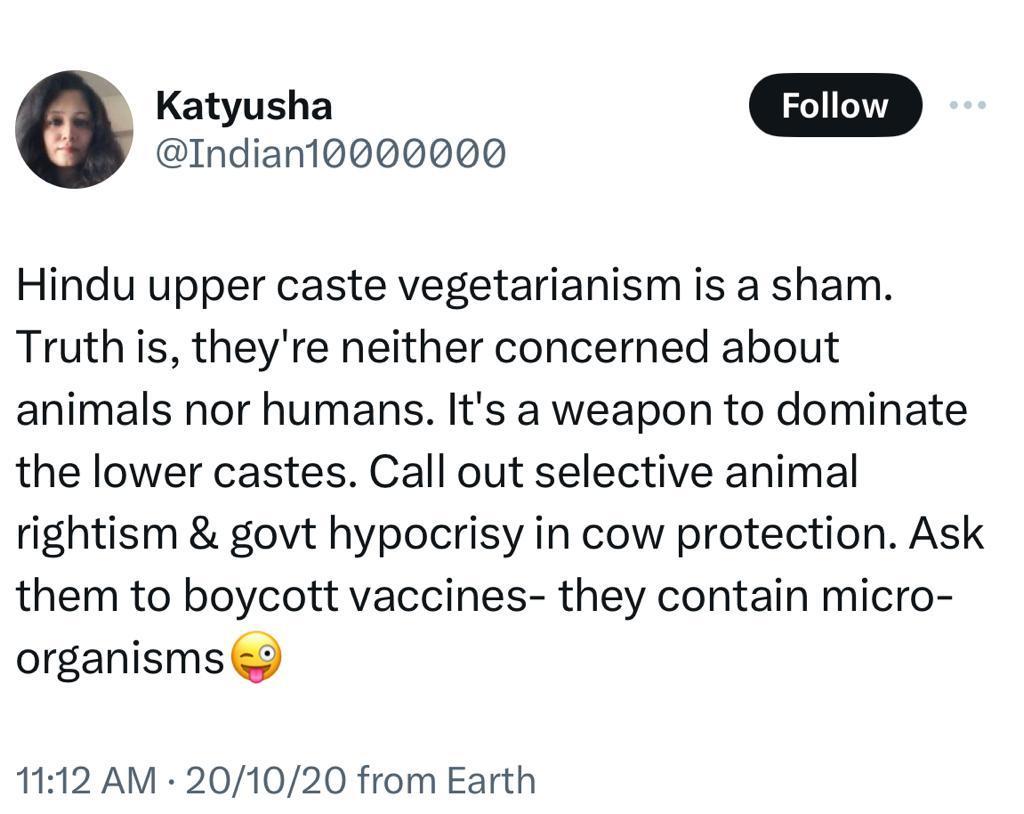Open Katyusha's profile picture
Screen dimensions: 1024x814
74,129
